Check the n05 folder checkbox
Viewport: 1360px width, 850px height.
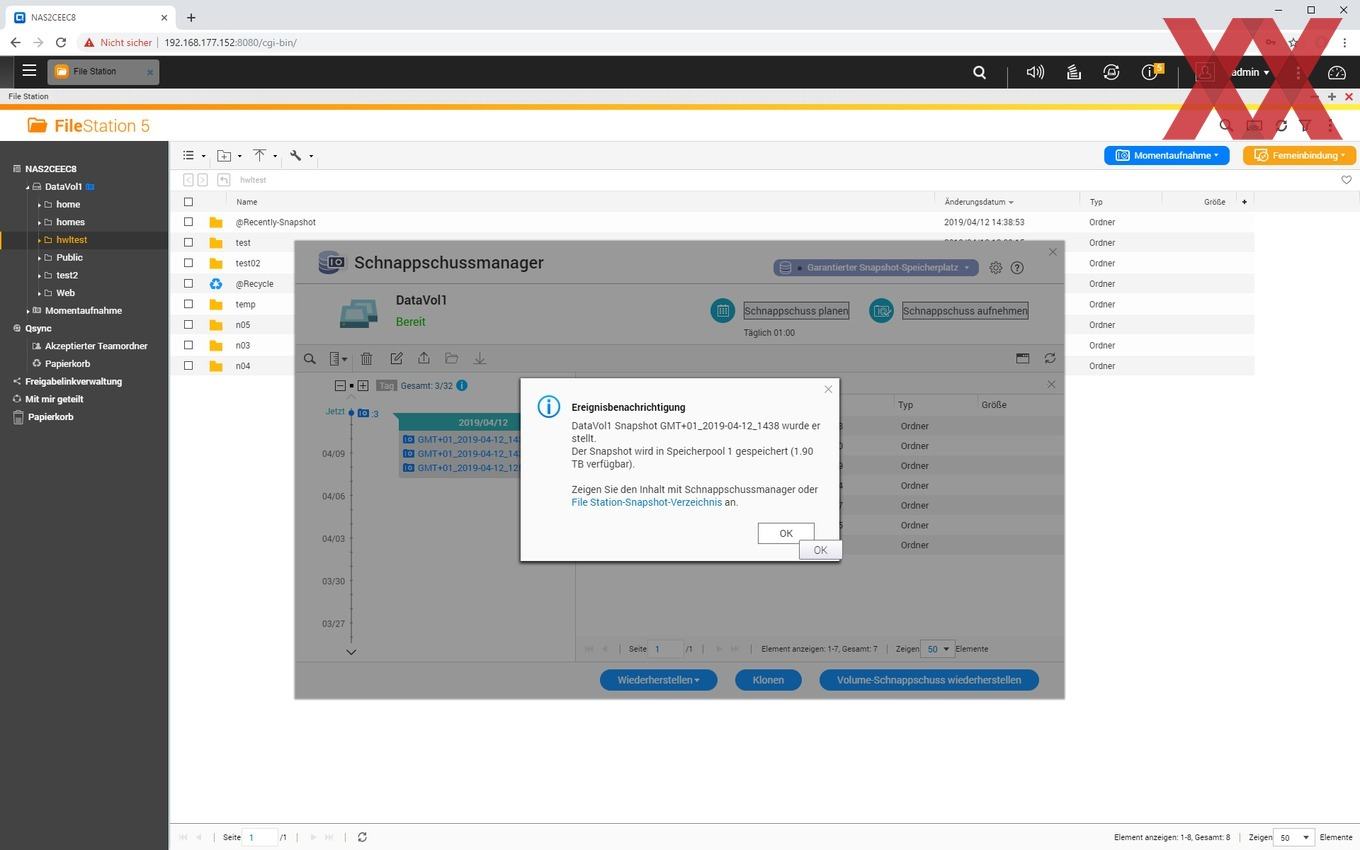188,325
